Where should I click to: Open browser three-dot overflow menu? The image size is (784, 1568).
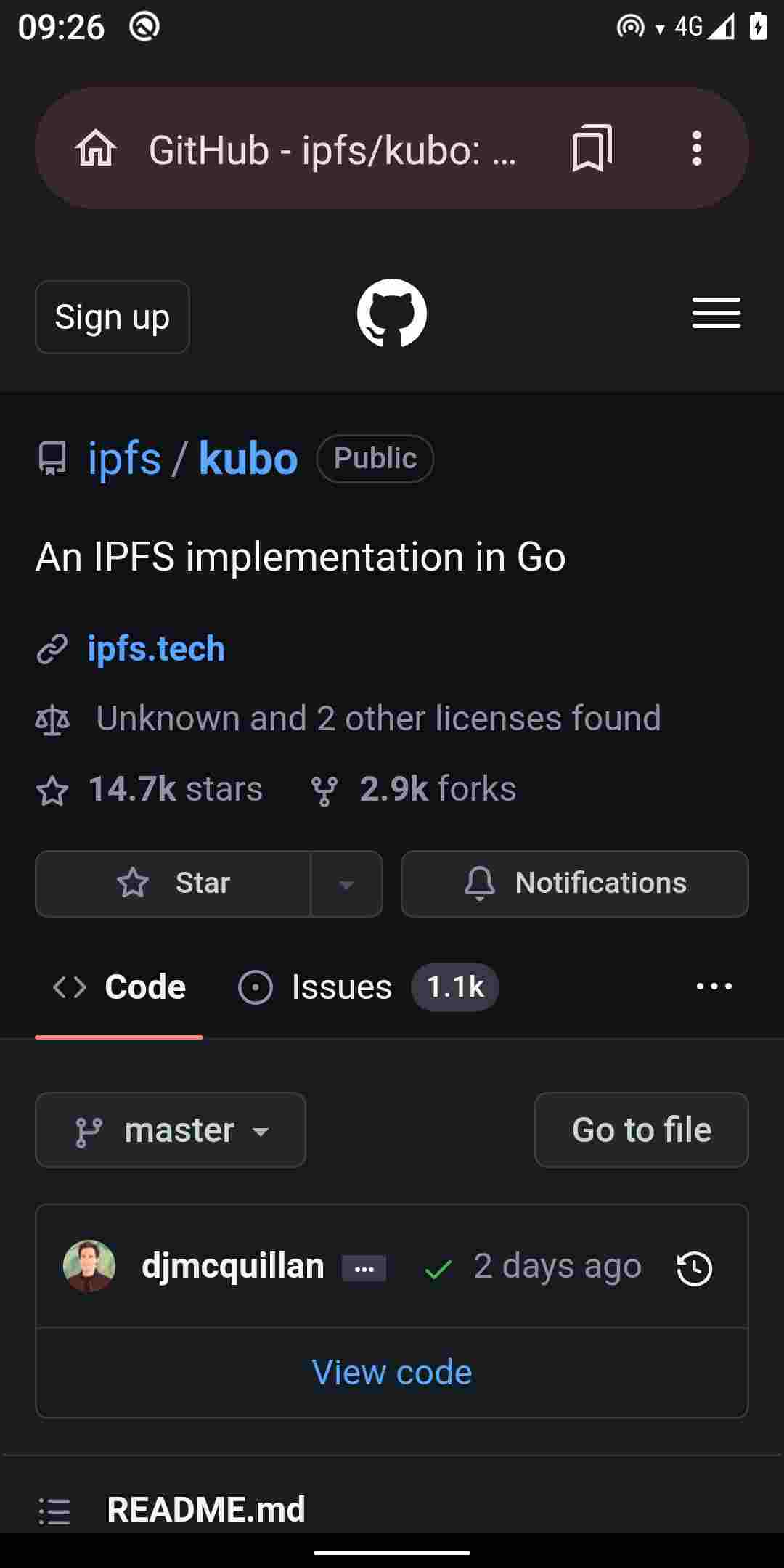tap(697, 148)
